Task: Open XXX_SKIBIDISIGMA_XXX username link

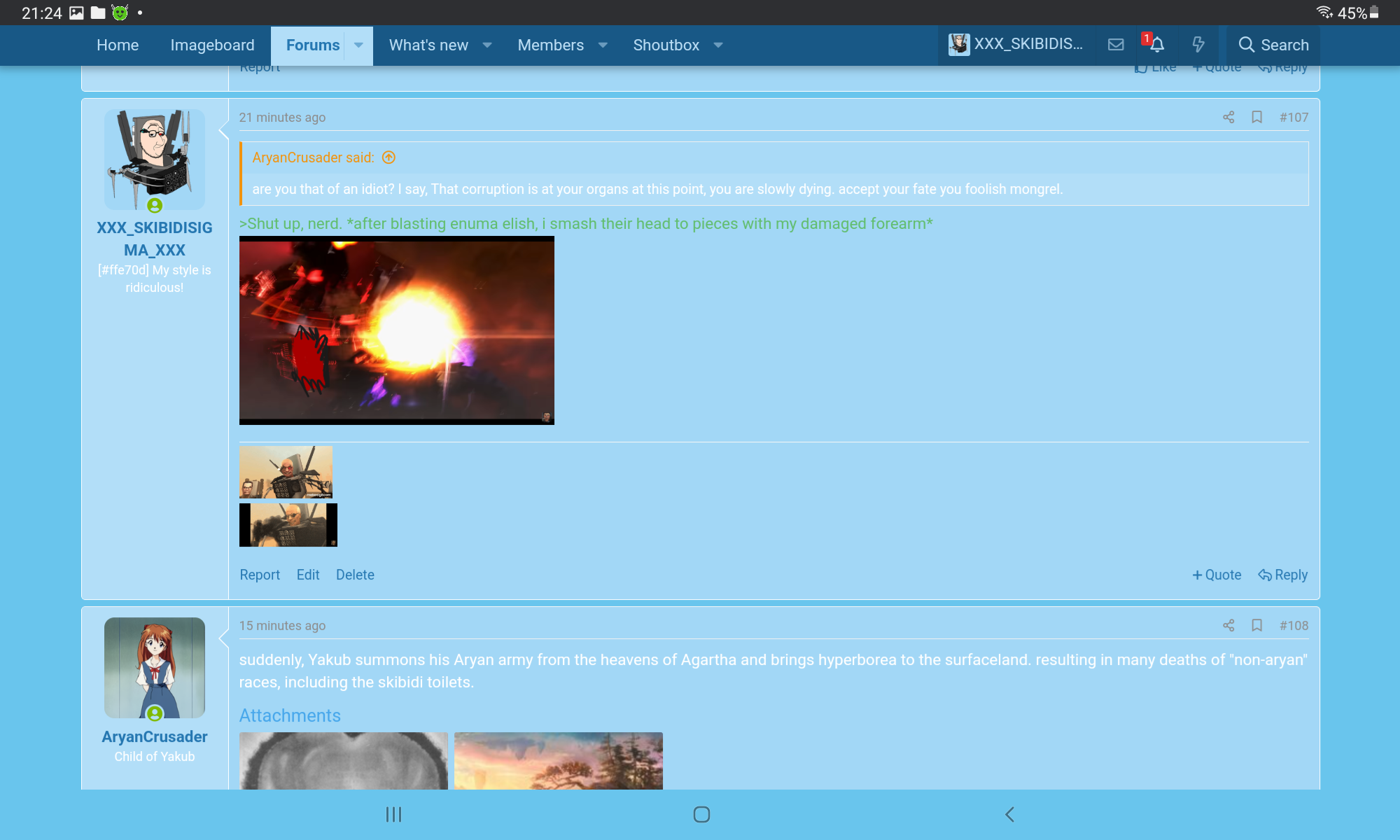Action: click(x=155, y=239)
